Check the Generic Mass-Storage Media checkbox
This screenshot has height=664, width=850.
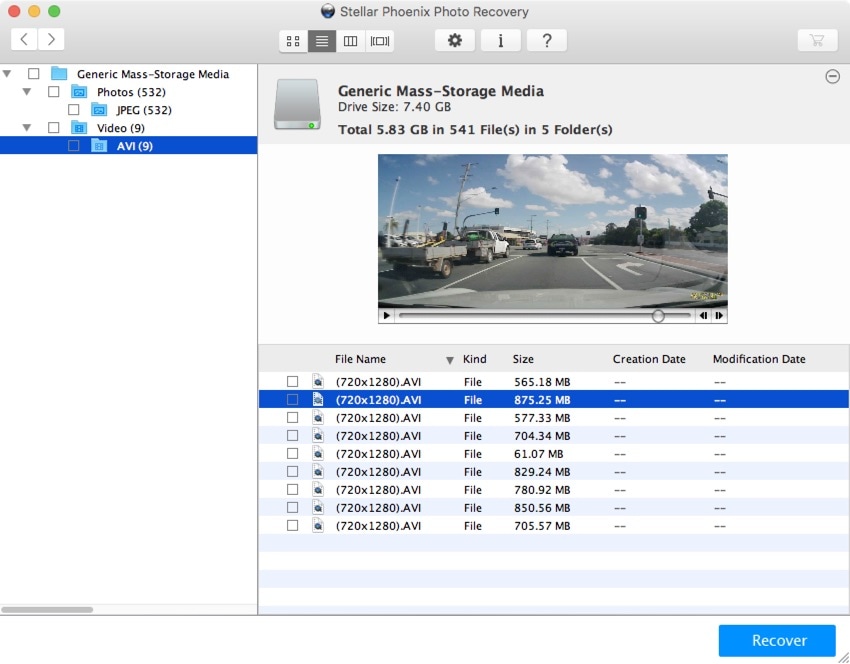pos(34,74)
